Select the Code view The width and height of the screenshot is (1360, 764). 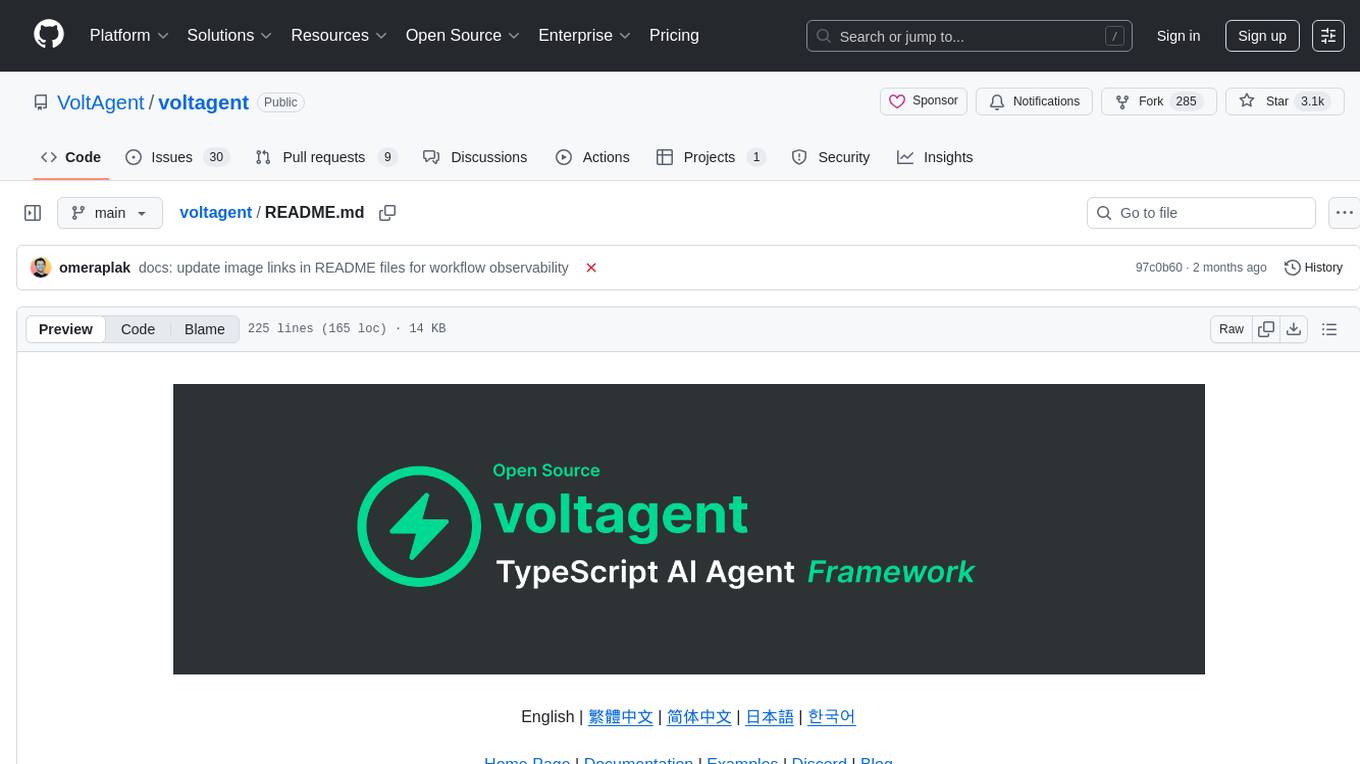(x=138, y=329)
